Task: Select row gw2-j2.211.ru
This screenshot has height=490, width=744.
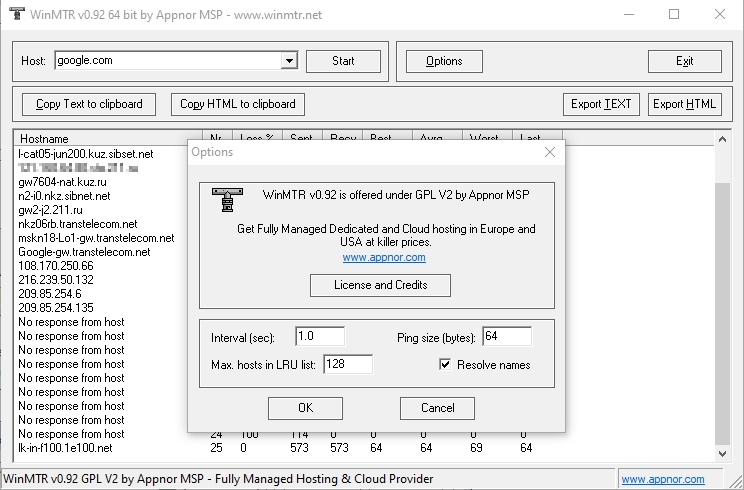Action: coord(50,210)
